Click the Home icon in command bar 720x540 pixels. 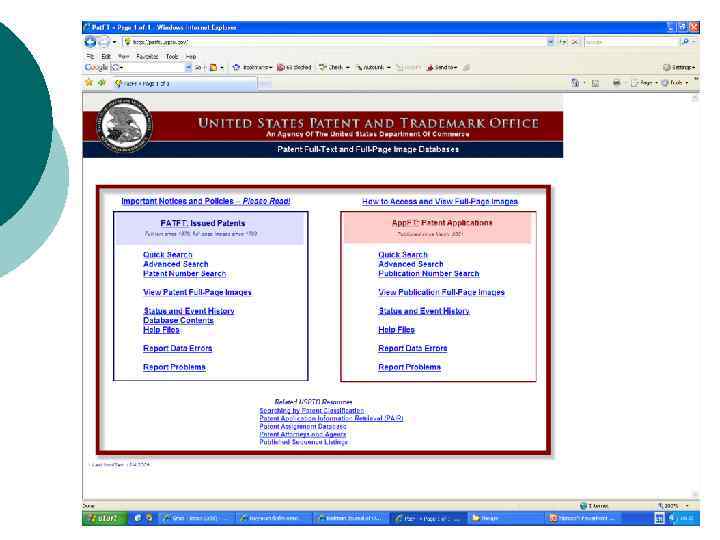click(x=575, y=83)
